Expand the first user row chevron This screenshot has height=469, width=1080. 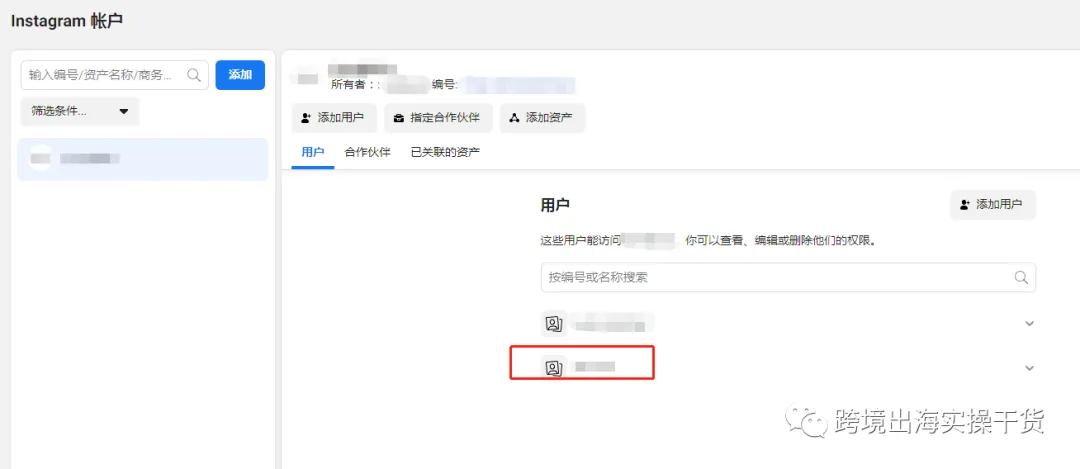1030,324
